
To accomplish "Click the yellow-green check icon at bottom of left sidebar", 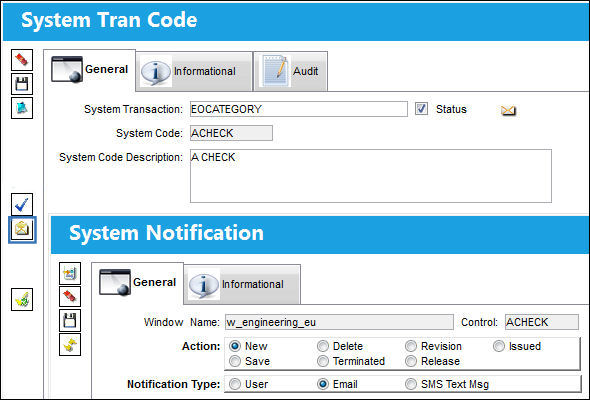I will 22,300.
